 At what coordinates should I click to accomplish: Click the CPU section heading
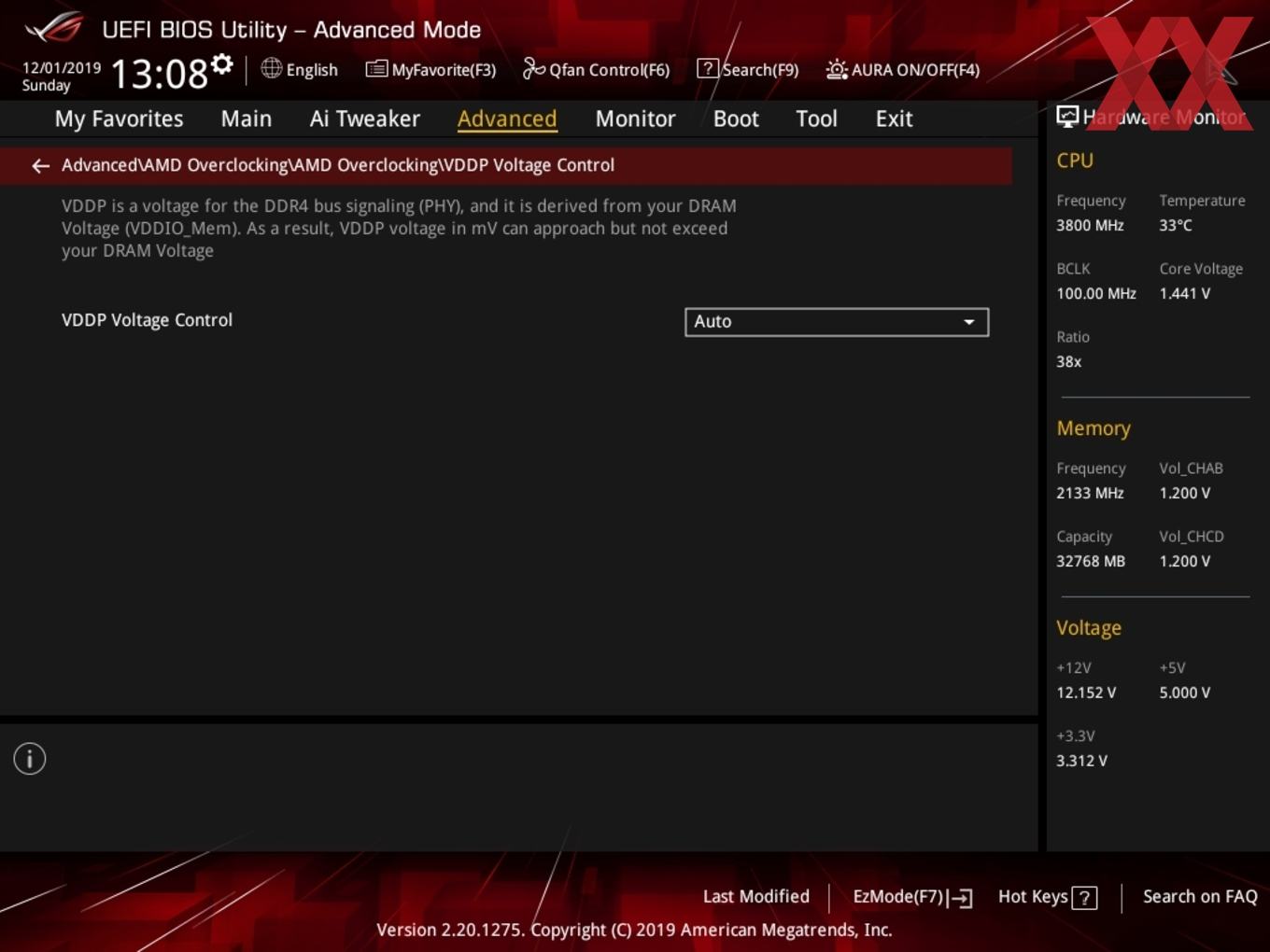pyautogui.click(x=1075, y=161)
